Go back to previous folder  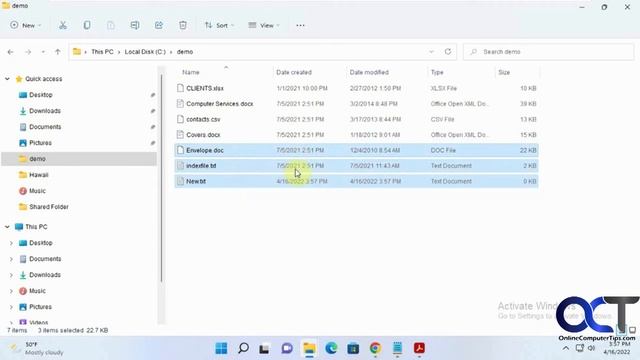click(x=11, y=52)
